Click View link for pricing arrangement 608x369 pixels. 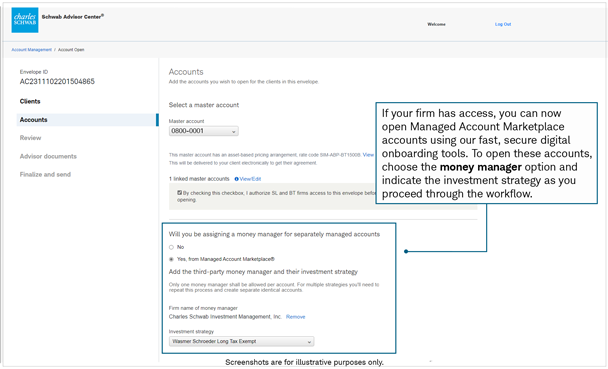point(368,155)
